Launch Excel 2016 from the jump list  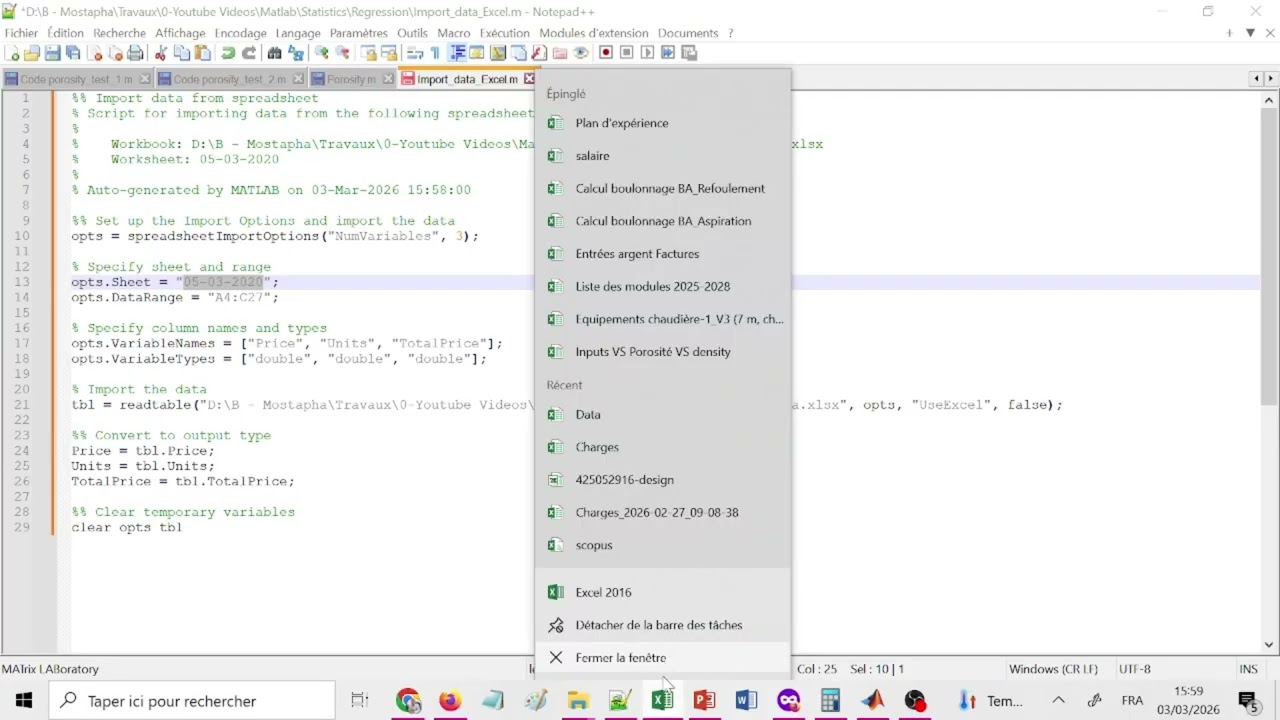click(x=663, y=592)
